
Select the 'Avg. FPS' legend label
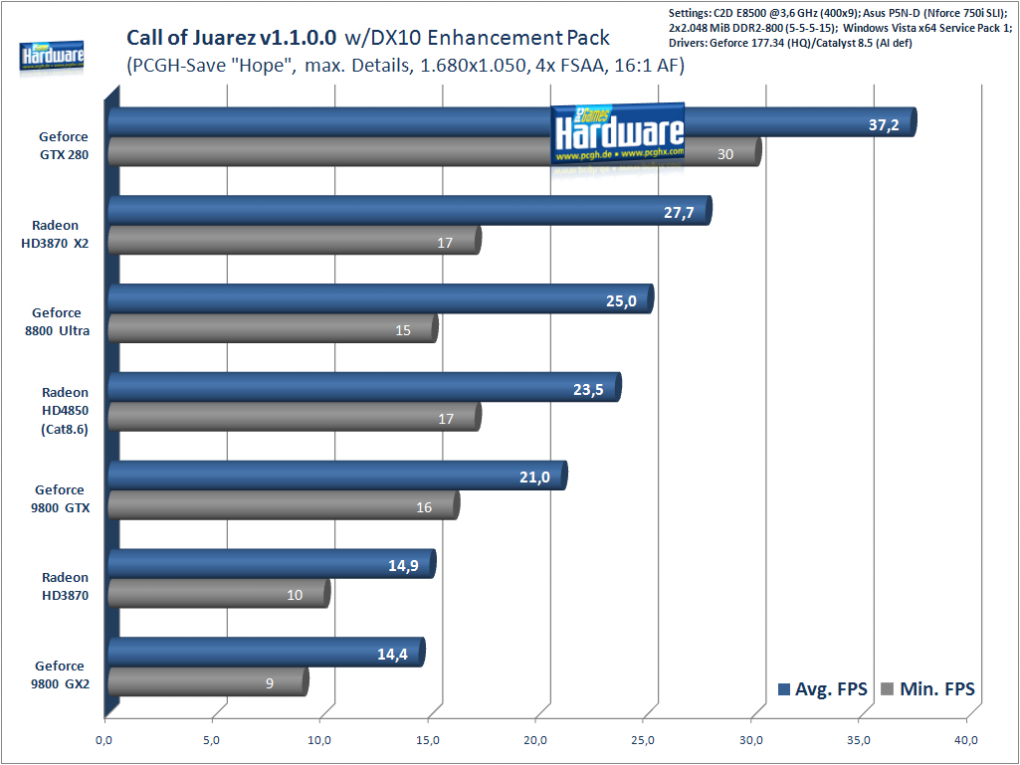831,689
